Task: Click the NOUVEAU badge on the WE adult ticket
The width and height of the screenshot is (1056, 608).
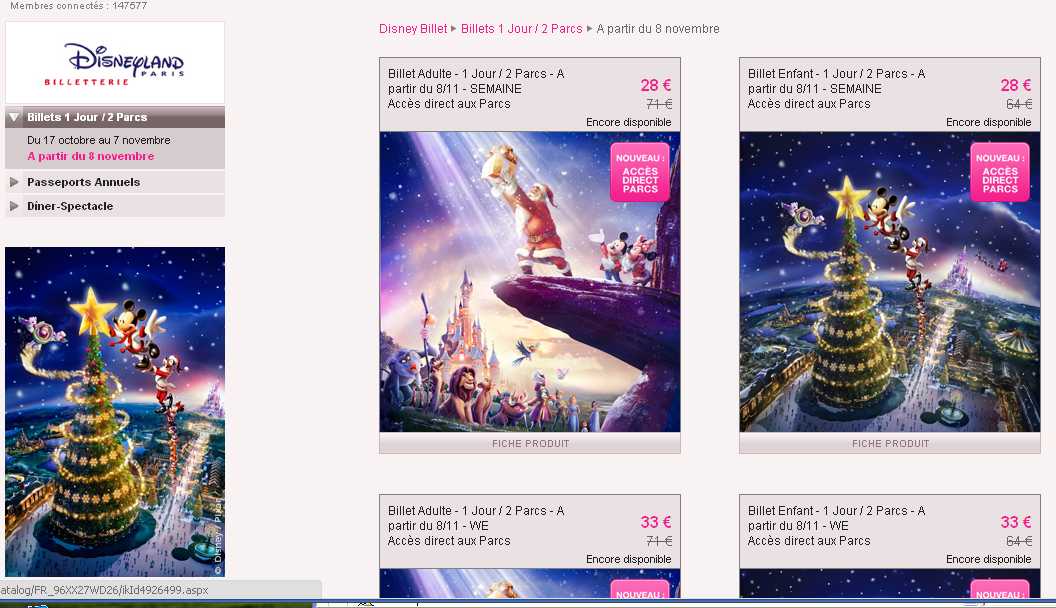Action: (x=638, y=592)
